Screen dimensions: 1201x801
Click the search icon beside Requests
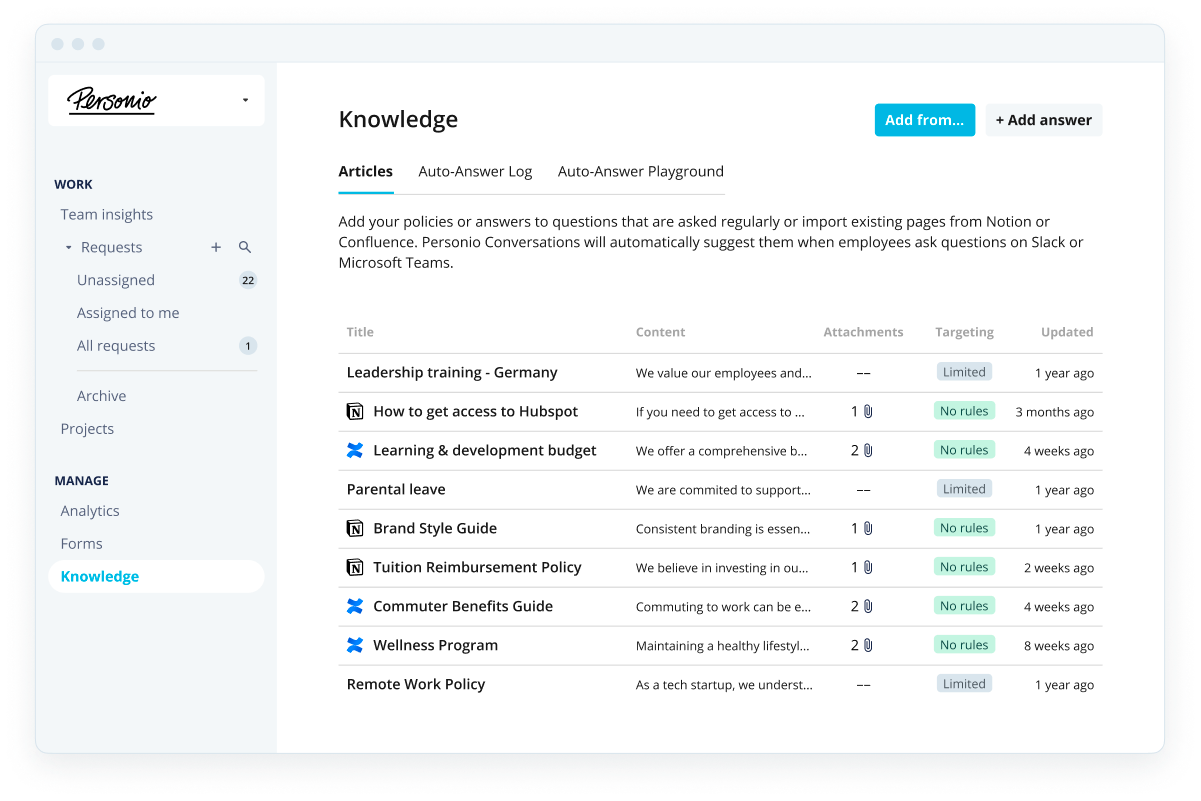[x=245, y=247]
